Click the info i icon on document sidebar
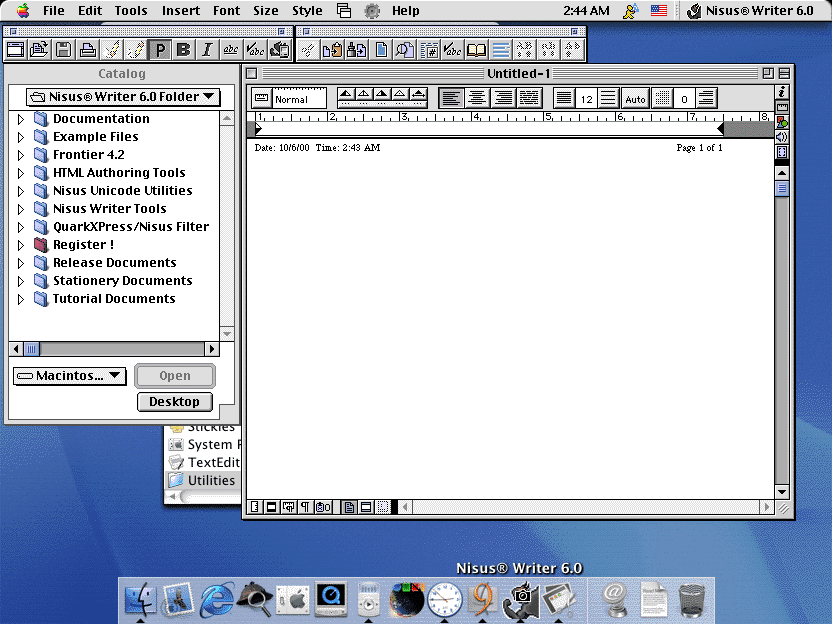Viewport: 832px width, 624px height. click(782, 92)
